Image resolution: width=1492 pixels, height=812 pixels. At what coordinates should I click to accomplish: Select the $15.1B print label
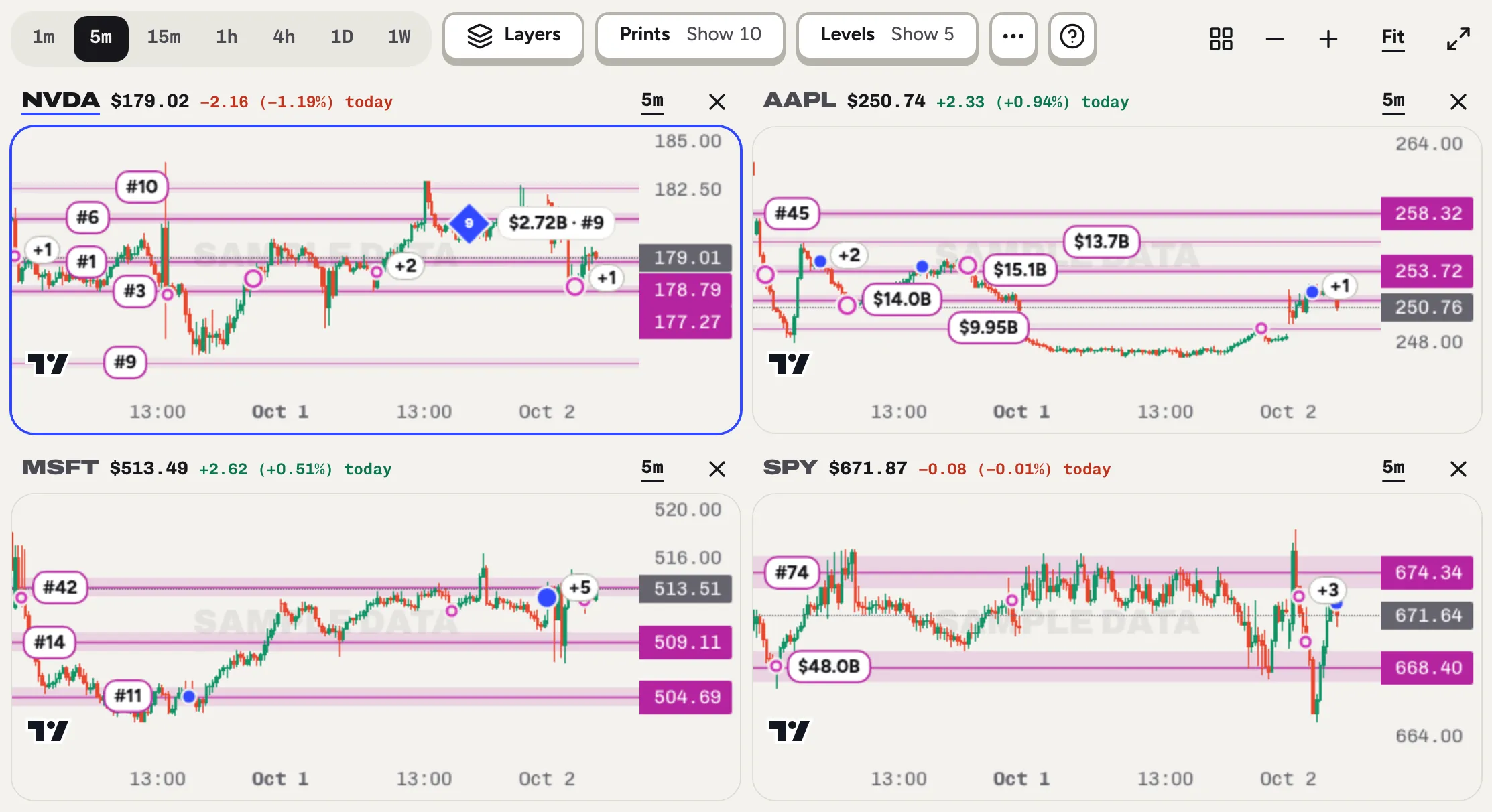(x=1019, y=270)
